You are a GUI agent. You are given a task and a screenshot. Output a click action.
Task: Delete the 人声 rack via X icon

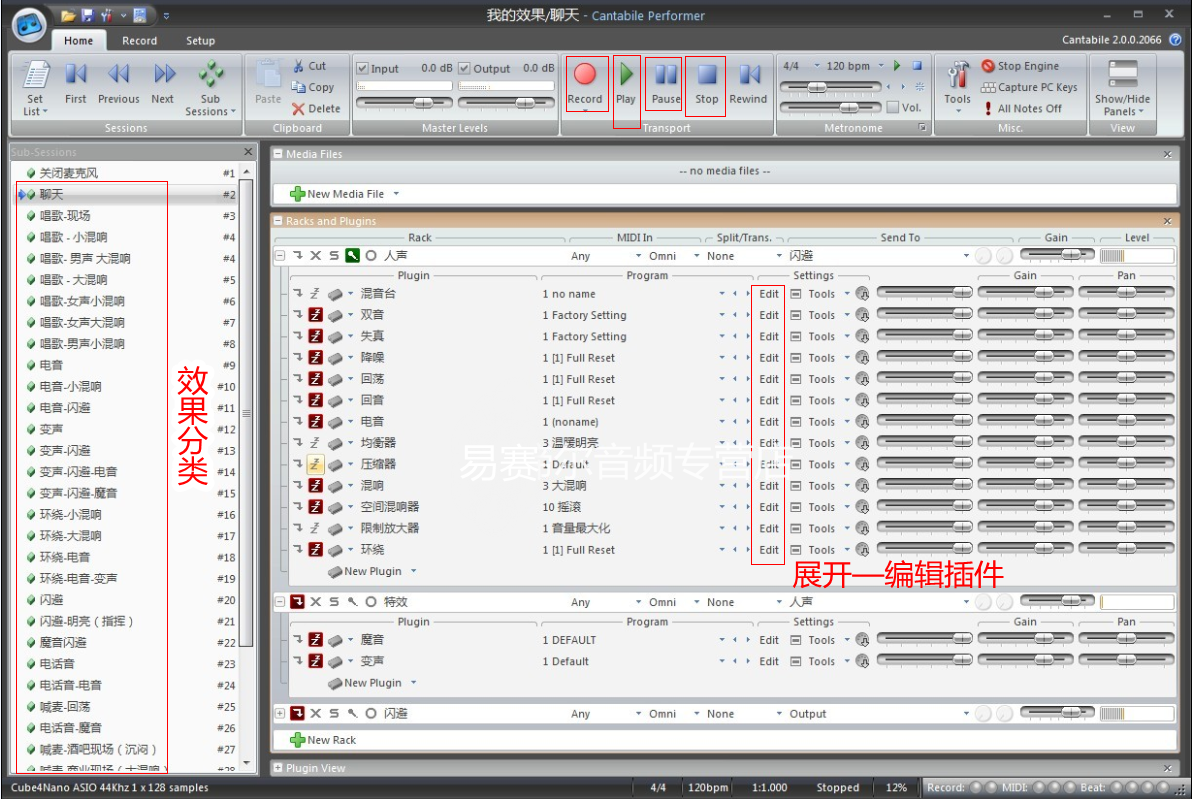315,256
